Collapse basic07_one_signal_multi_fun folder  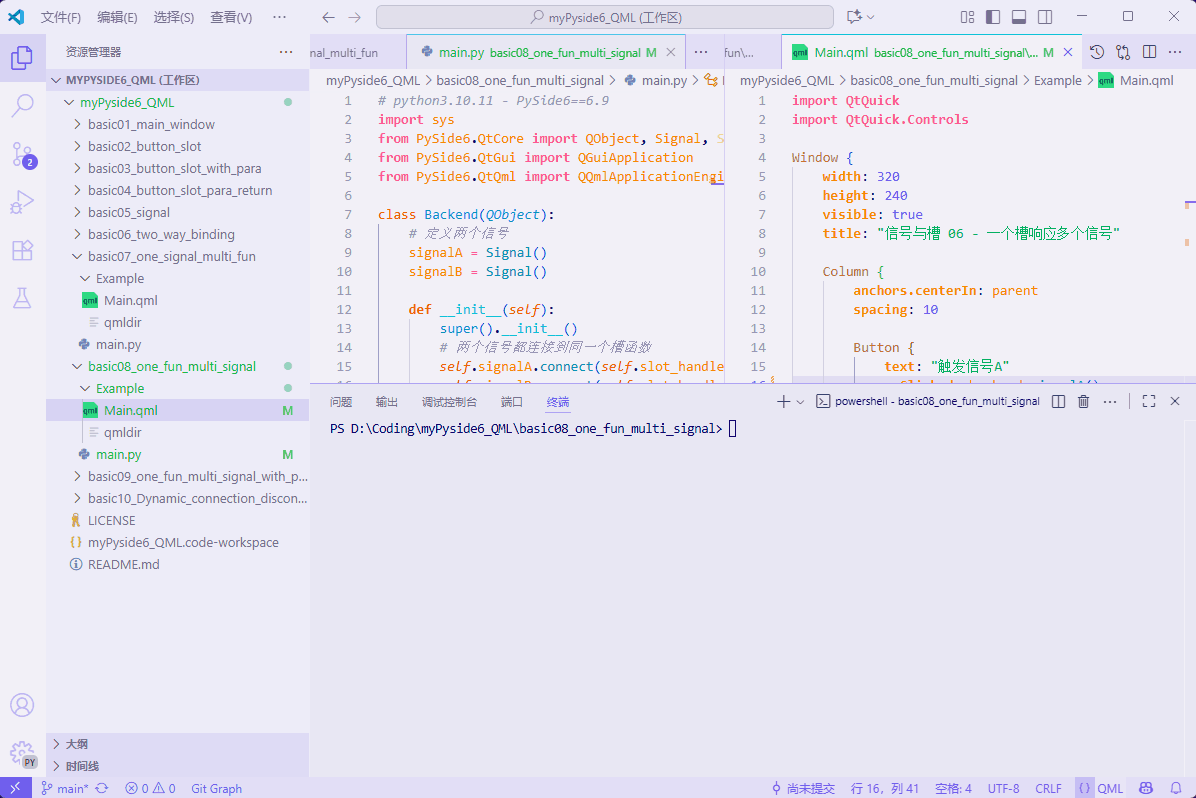tap(177, 256)
